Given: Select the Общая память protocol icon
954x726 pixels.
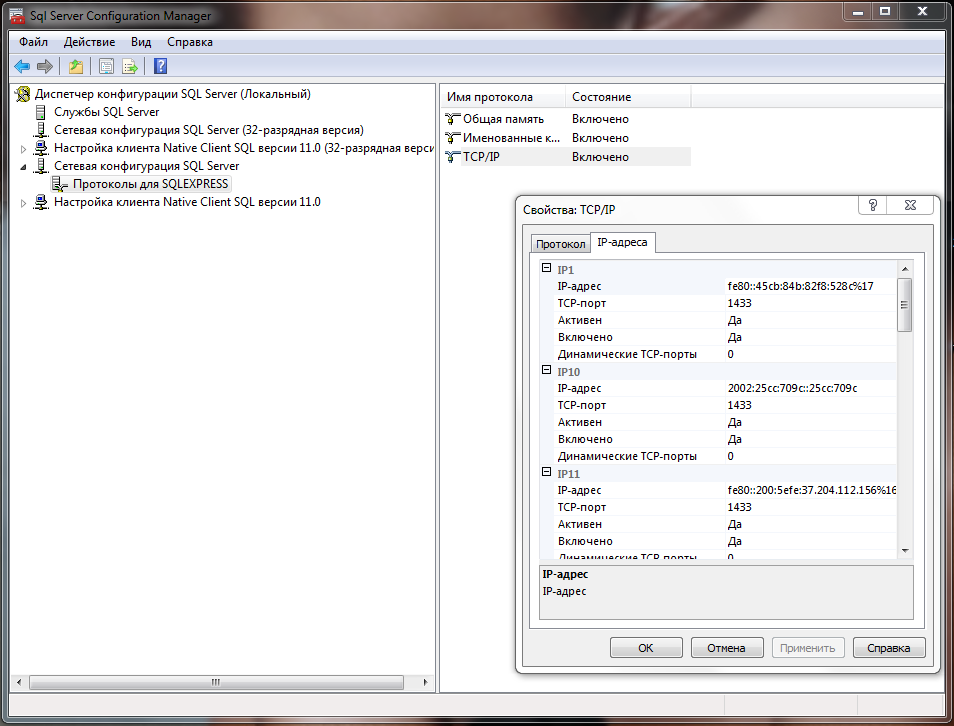Looking at the screenshot, I should pos(453,119).
